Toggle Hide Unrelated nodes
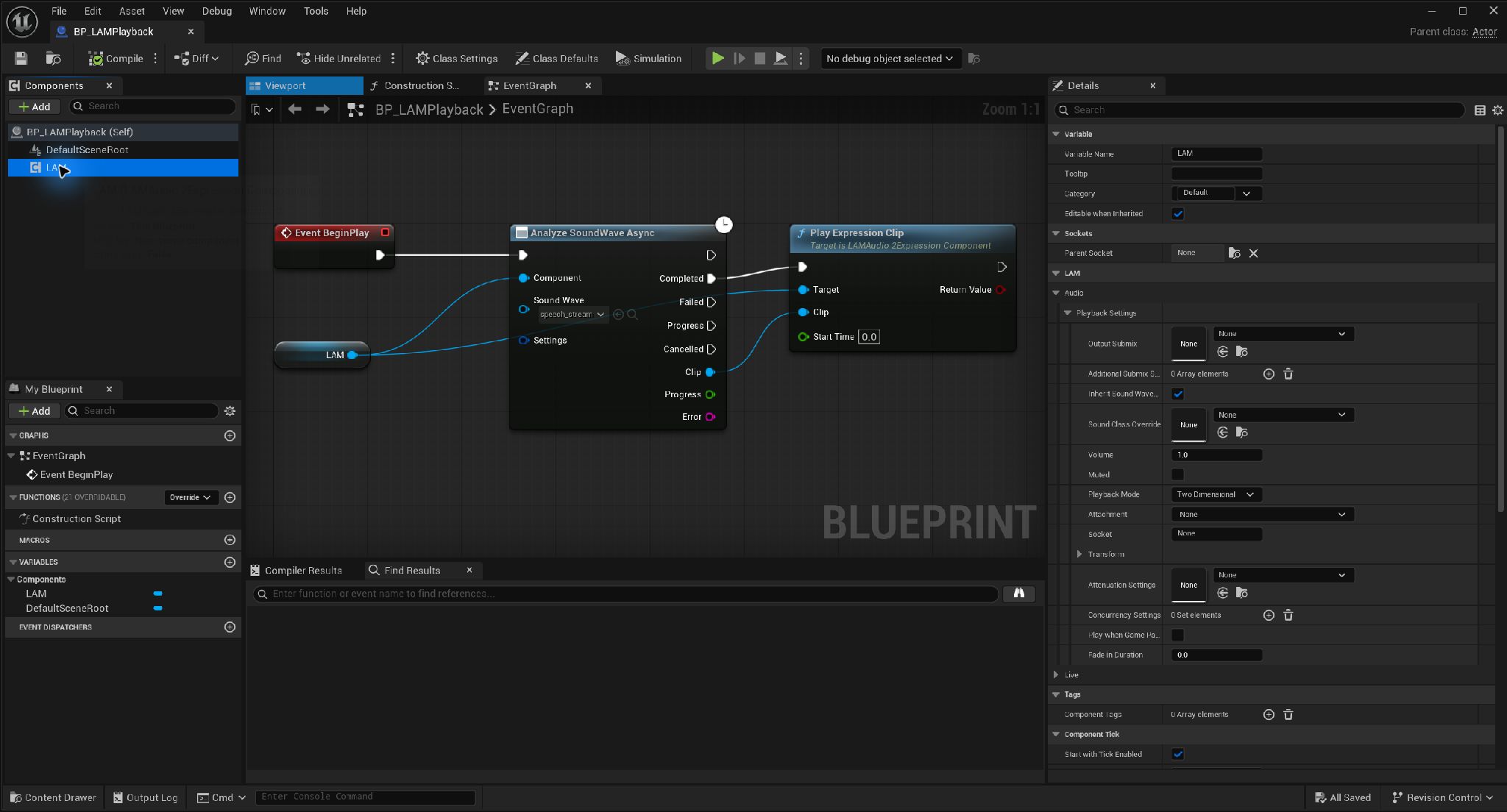The image size is (1507, 812). [338, 58]
